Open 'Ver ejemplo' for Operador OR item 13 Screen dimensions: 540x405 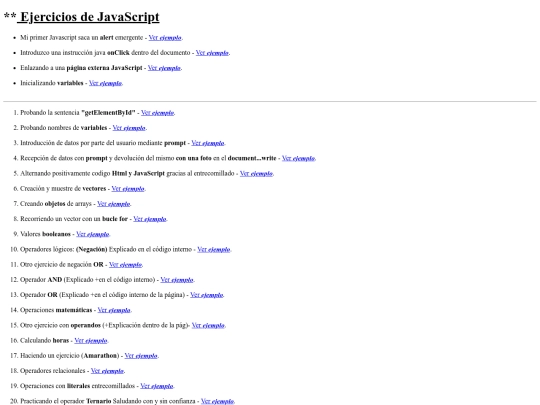click(x=207, y=294)
